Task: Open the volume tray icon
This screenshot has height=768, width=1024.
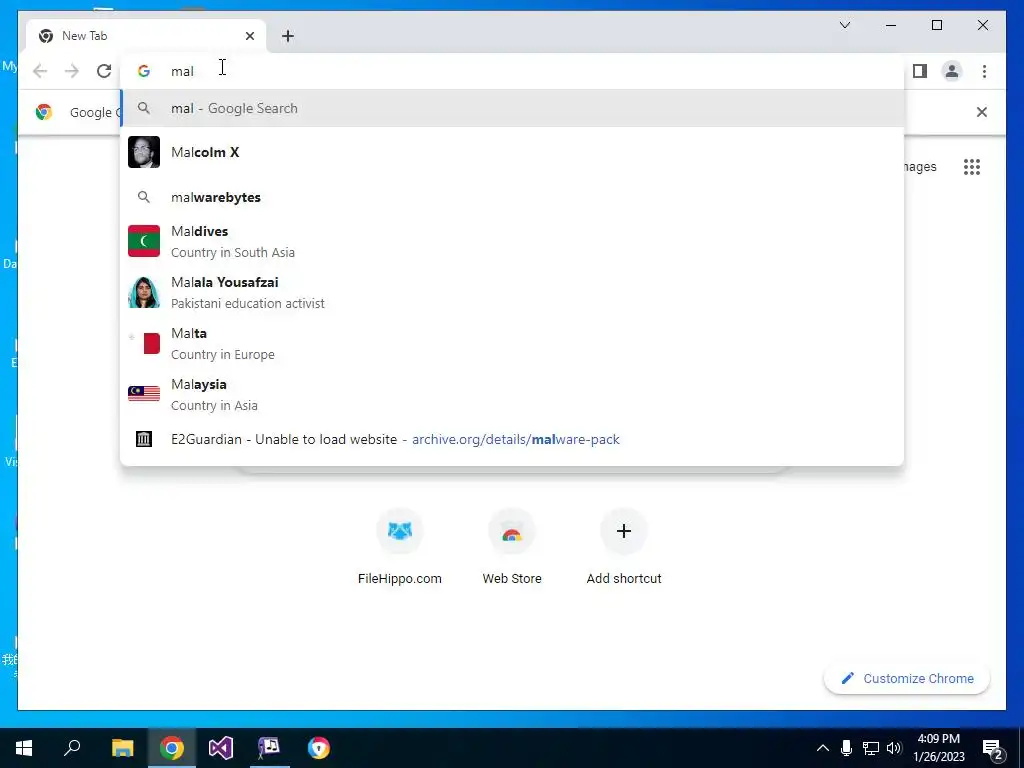Action: (x=895, y=748)
